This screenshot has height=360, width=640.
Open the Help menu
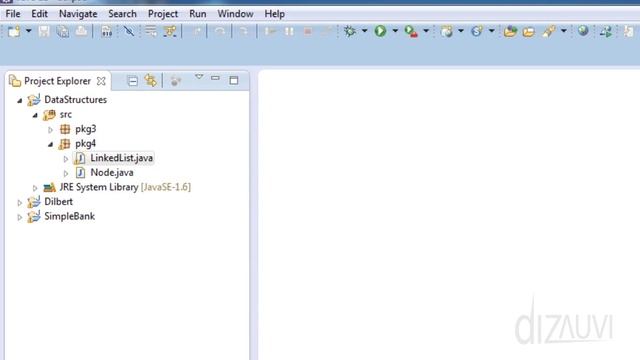[x=274, y=14]
